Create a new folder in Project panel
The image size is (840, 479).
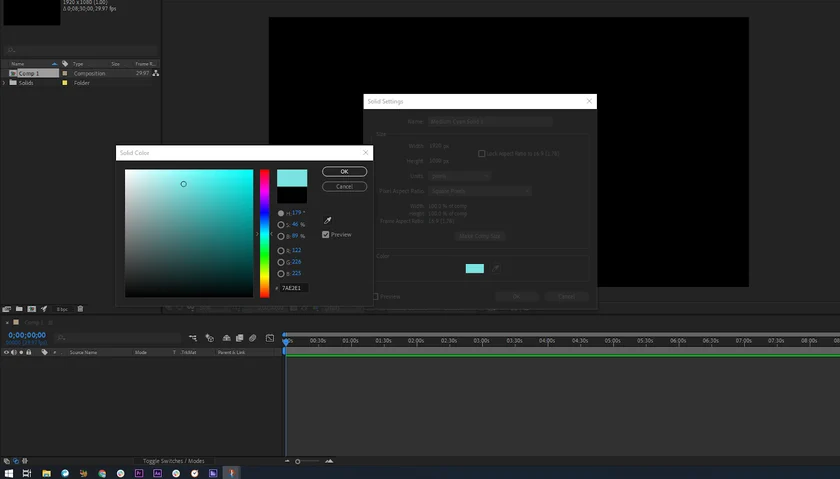pyautogui.click(x=19, y=309)
